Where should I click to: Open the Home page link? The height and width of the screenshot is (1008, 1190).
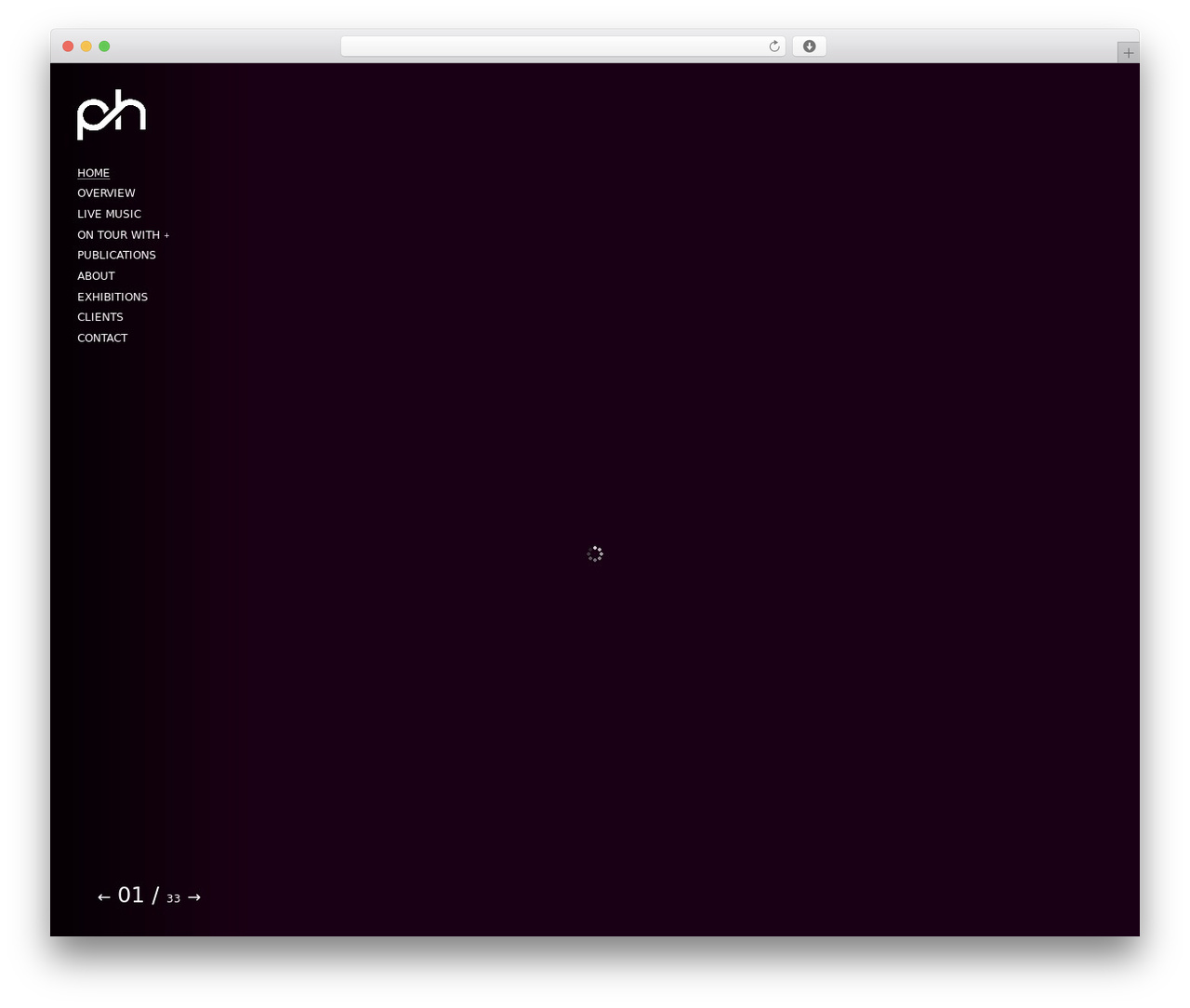[93, 173]
